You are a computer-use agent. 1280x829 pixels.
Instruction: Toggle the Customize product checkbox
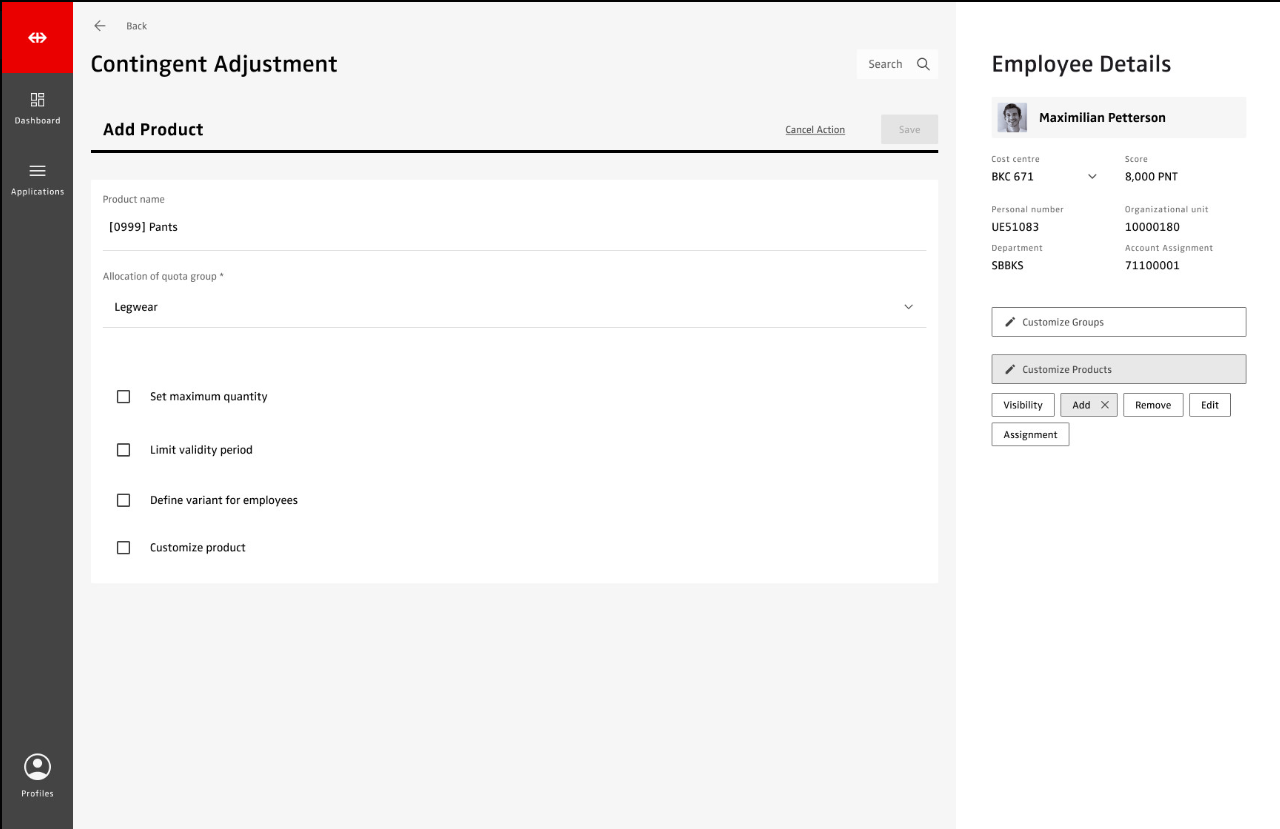click(124, 548)
